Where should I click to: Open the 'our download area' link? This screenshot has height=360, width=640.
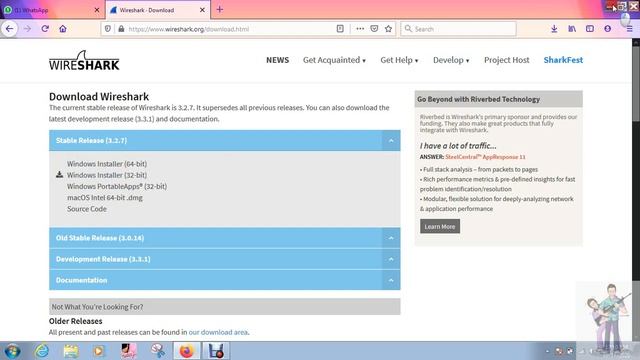pyautogui.click(x=218, y=332)
